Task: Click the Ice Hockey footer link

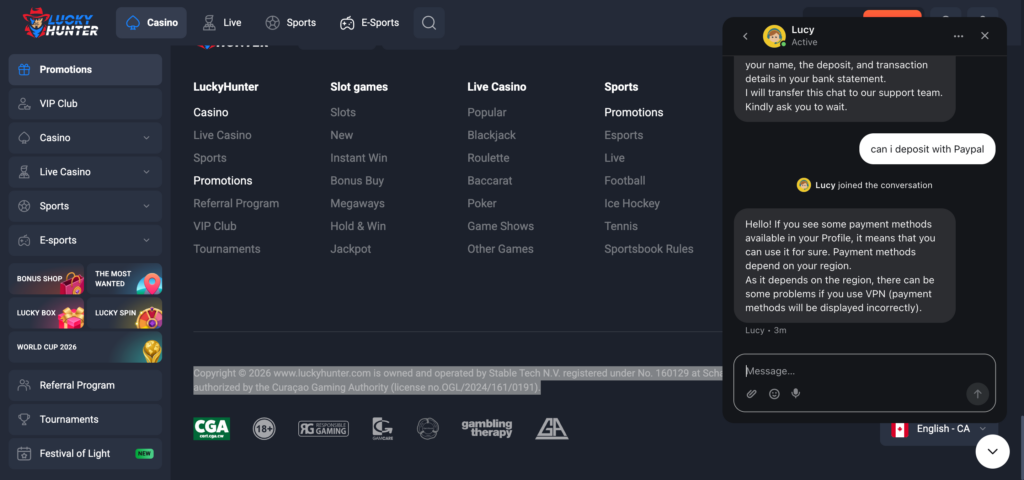Action: click(x=632, y=203)
